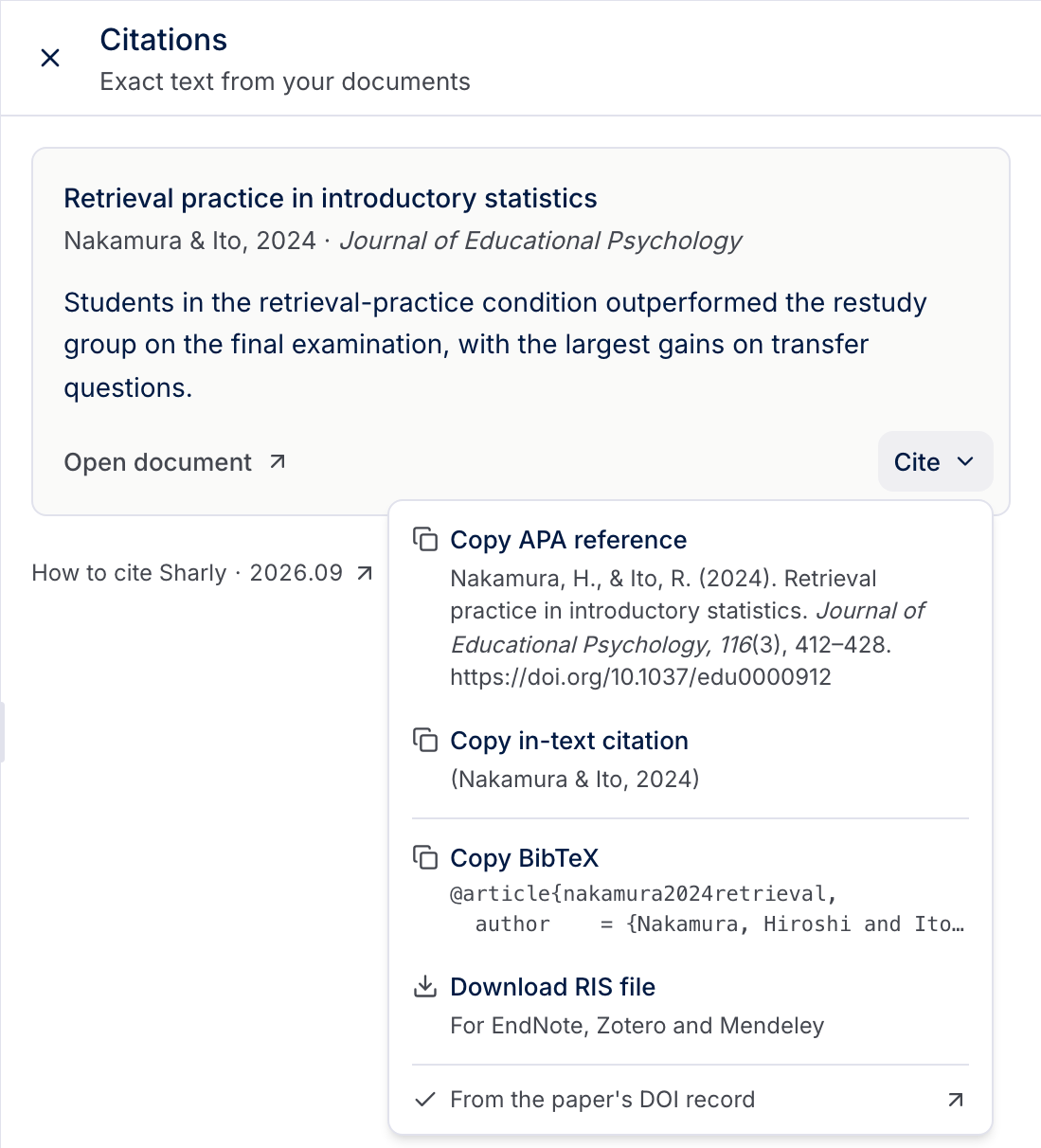Open How to cite Sharly link

(x=203, y=573)
